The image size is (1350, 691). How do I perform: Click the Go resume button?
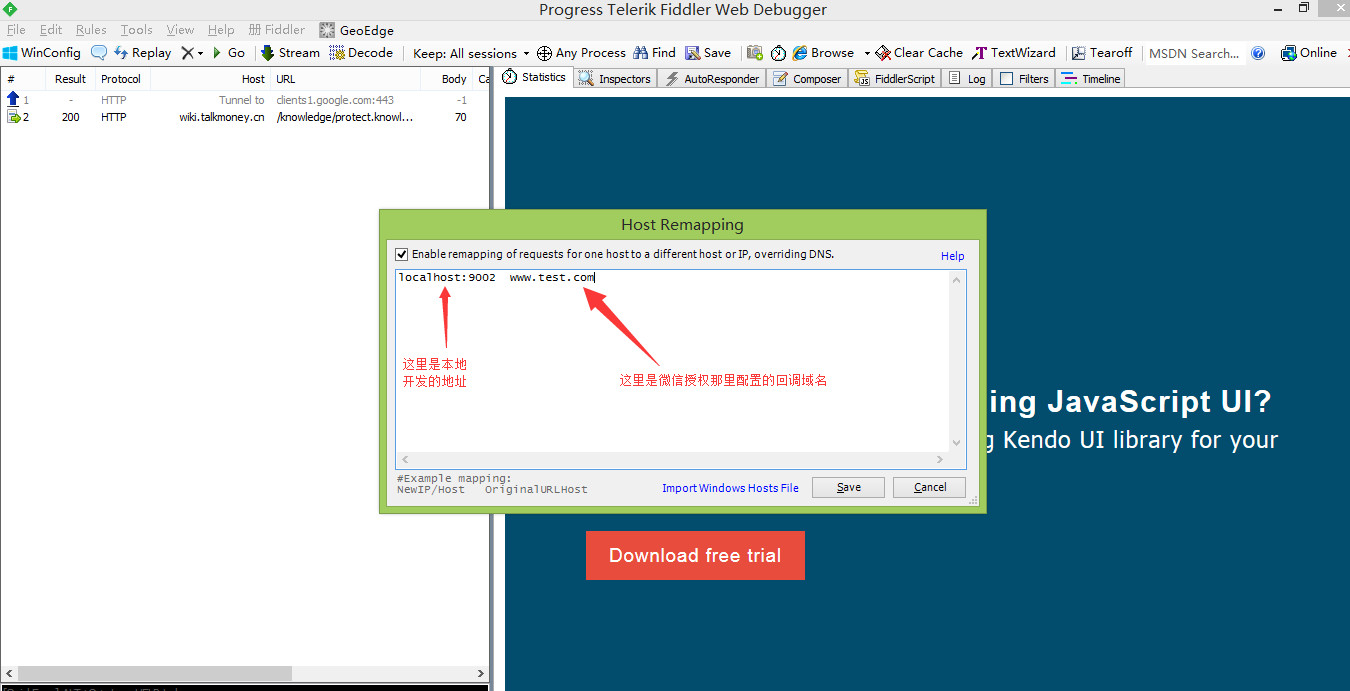229,53
